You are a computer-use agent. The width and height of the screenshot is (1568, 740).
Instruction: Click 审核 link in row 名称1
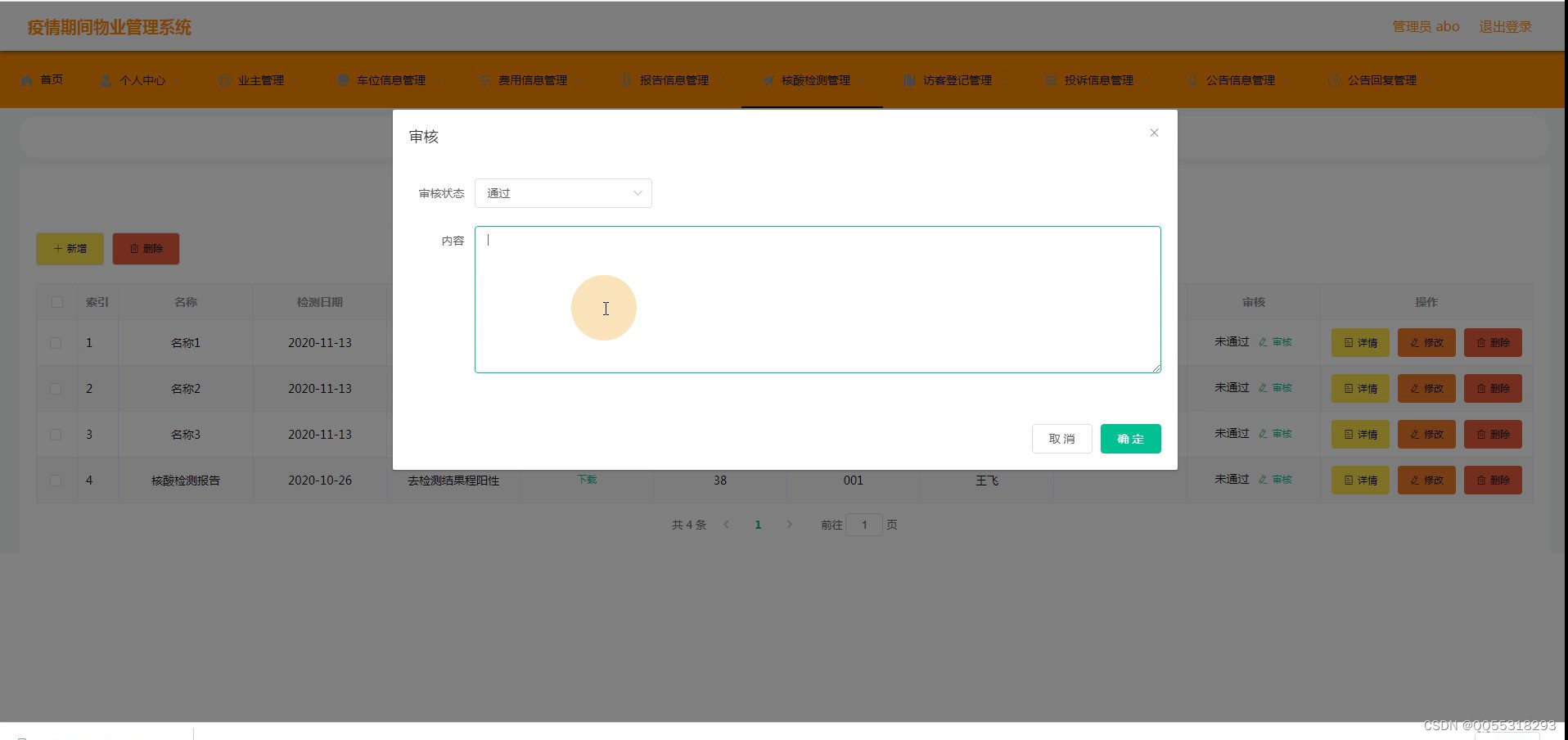pyautogui.click(x=1275, y=342)
